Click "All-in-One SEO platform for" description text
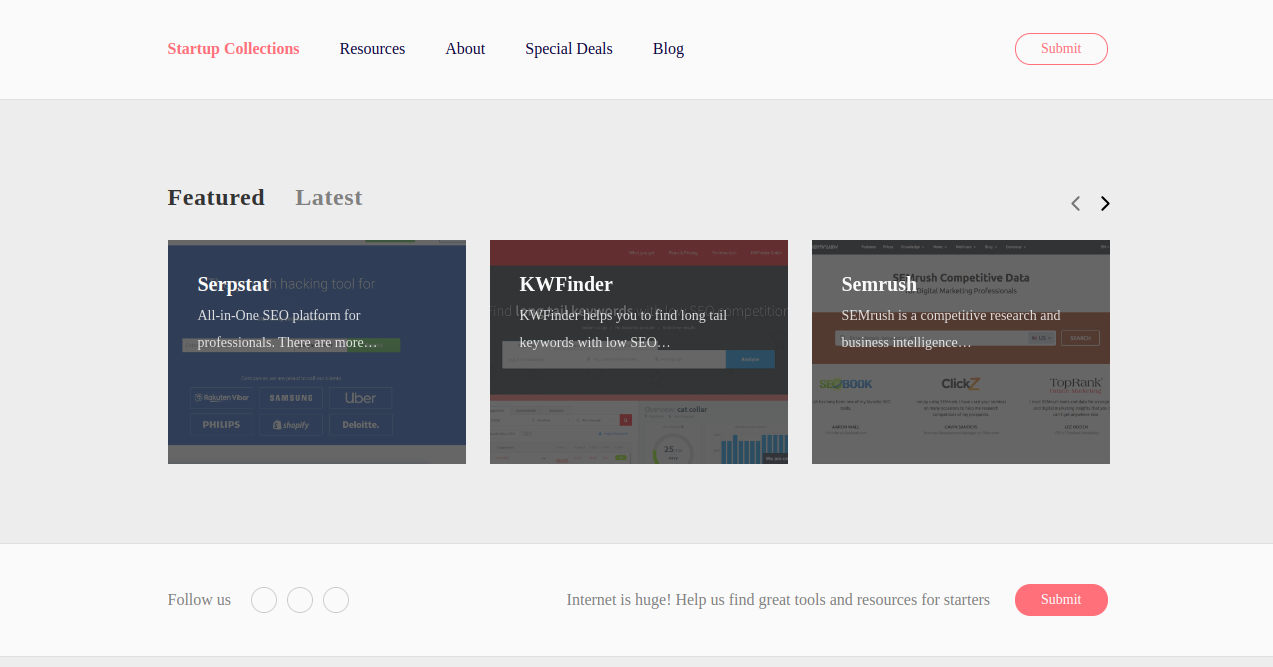 tap(279, 315)
